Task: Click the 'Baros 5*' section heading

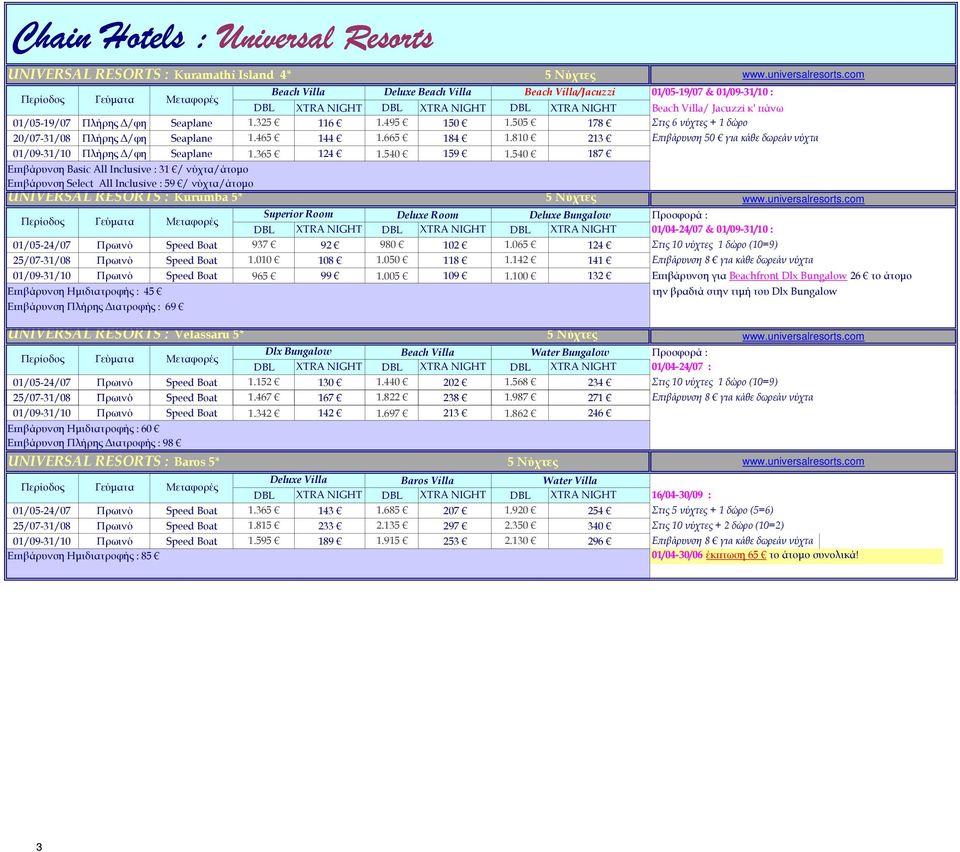Action: (197, 462)
